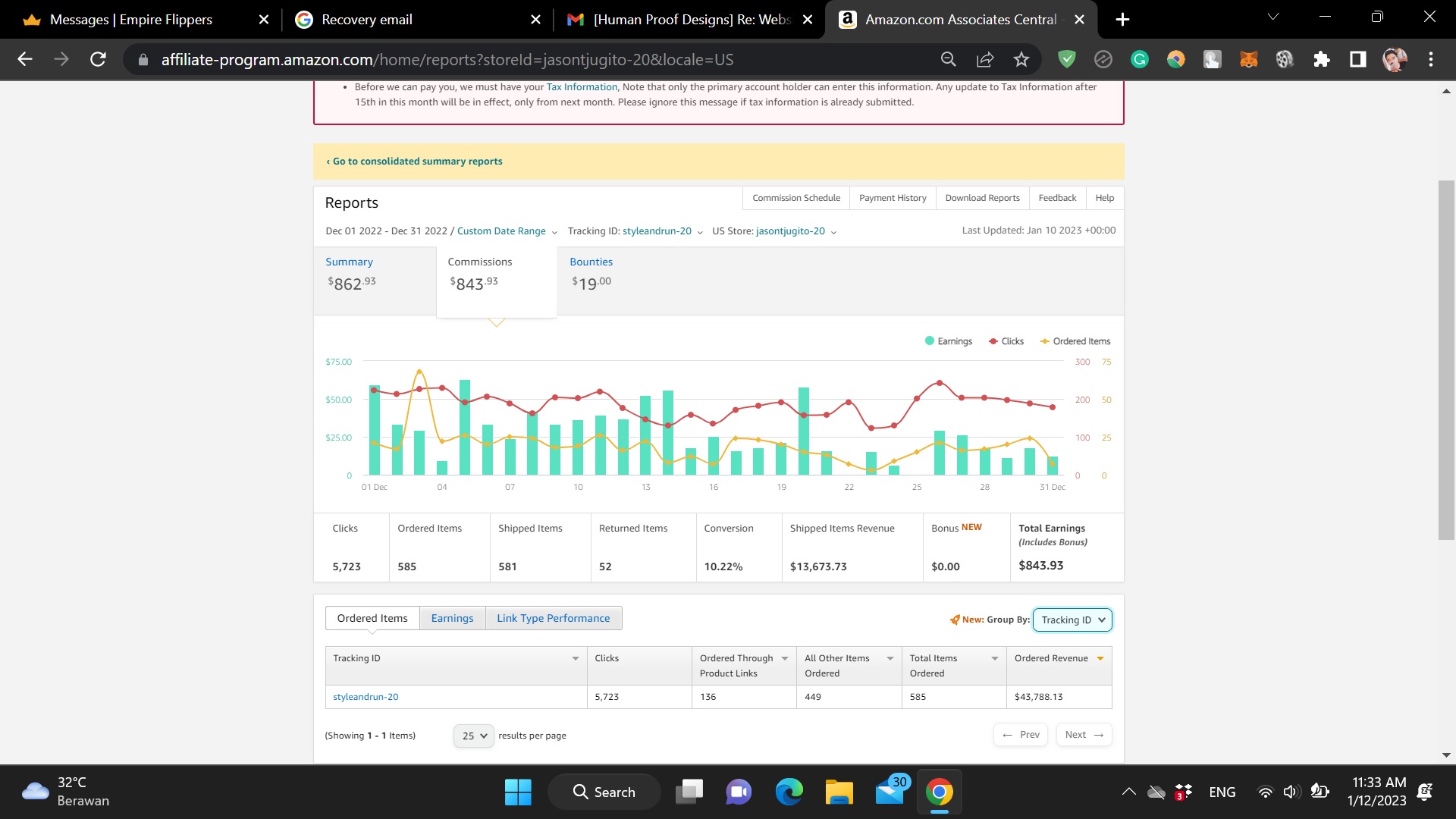The width and height of the screenshot is (1456, 819).
Task: Click the Grammarly extension icon
Action: point(1139,59)
